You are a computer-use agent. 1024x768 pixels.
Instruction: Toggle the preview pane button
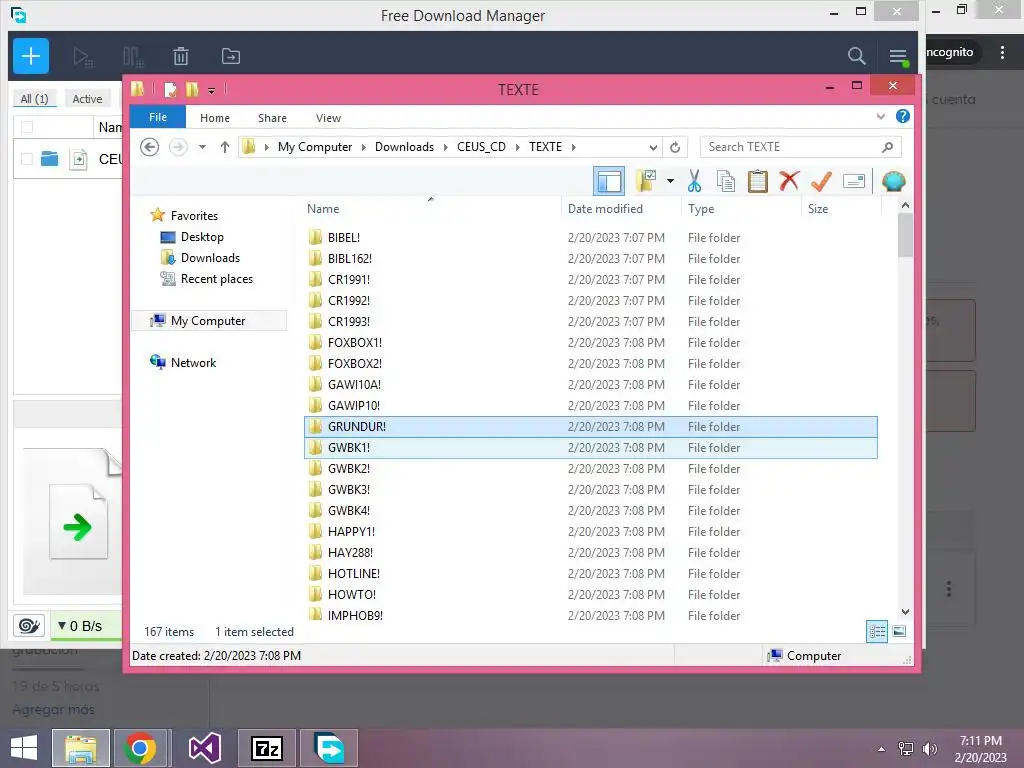[x=609, y=182]
